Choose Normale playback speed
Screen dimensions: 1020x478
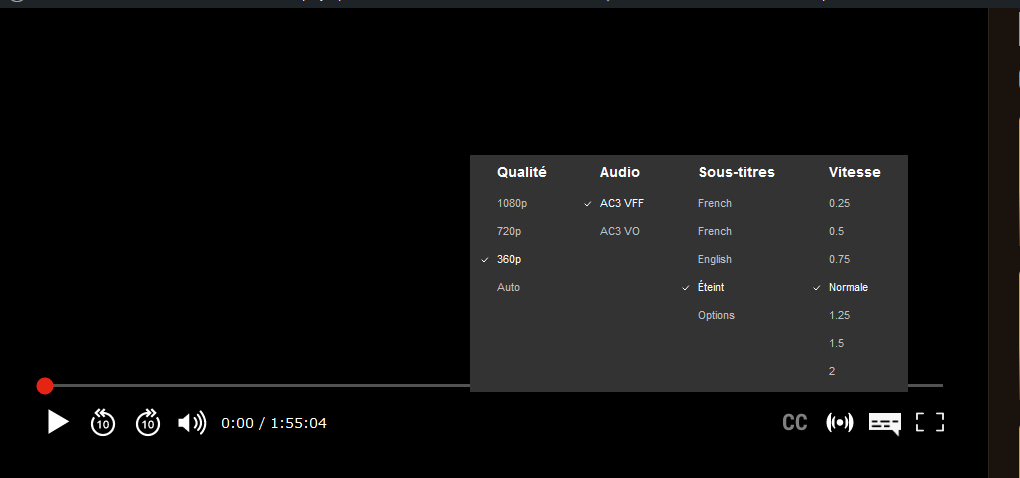click(x=848, y=288)
